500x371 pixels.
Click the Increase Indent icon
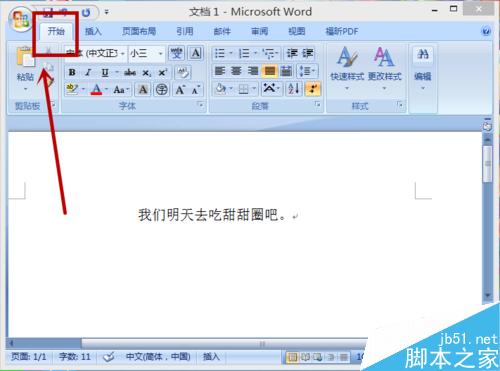point(307,53)
